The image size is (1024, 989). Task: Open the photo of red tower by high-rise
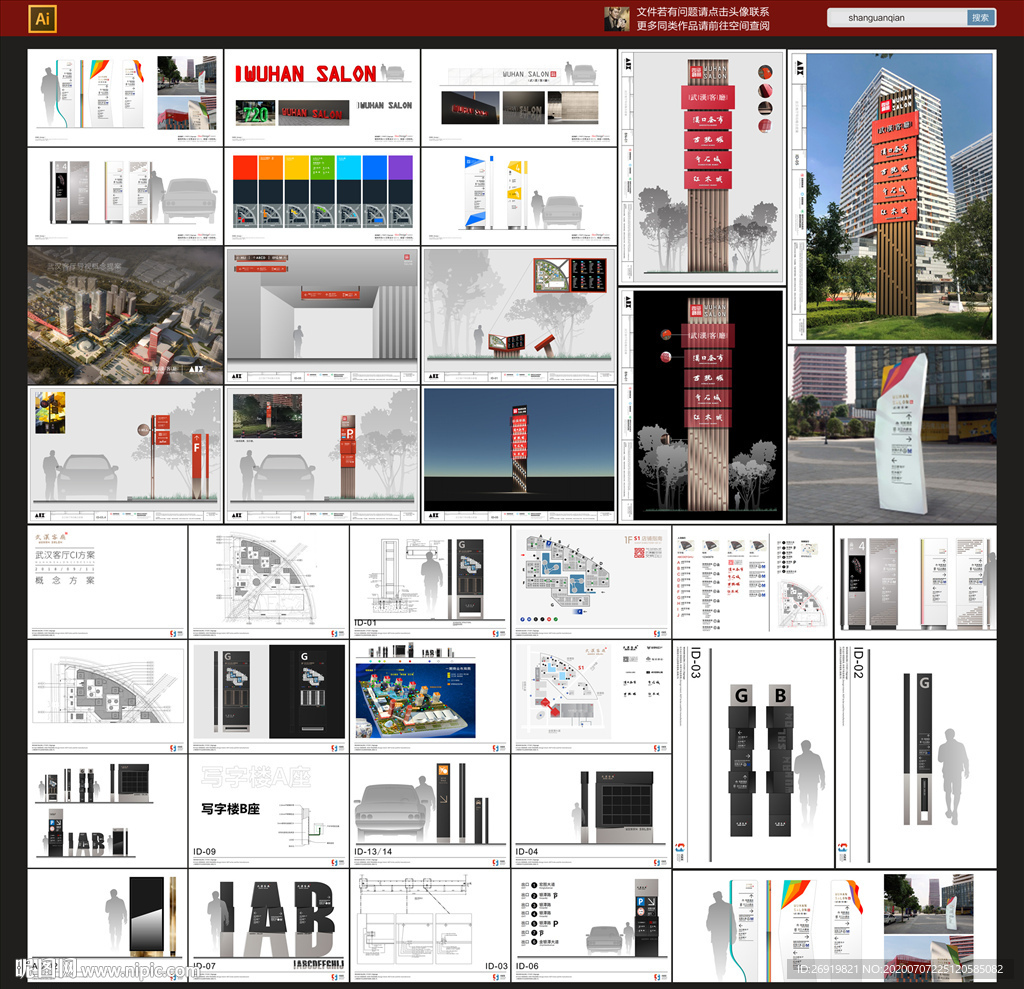892,196
